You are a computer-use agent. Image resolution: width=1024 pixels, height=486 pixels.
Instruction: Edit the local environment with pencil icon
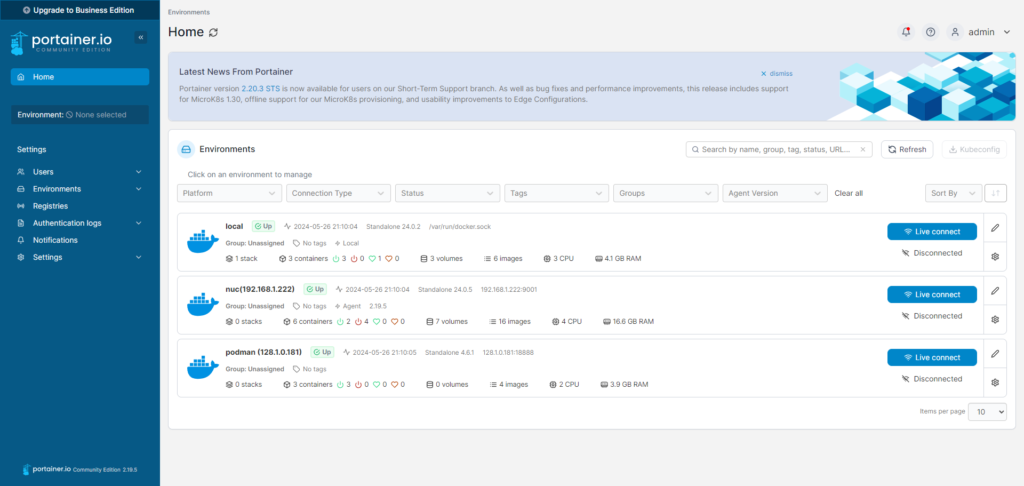[995, 228]
